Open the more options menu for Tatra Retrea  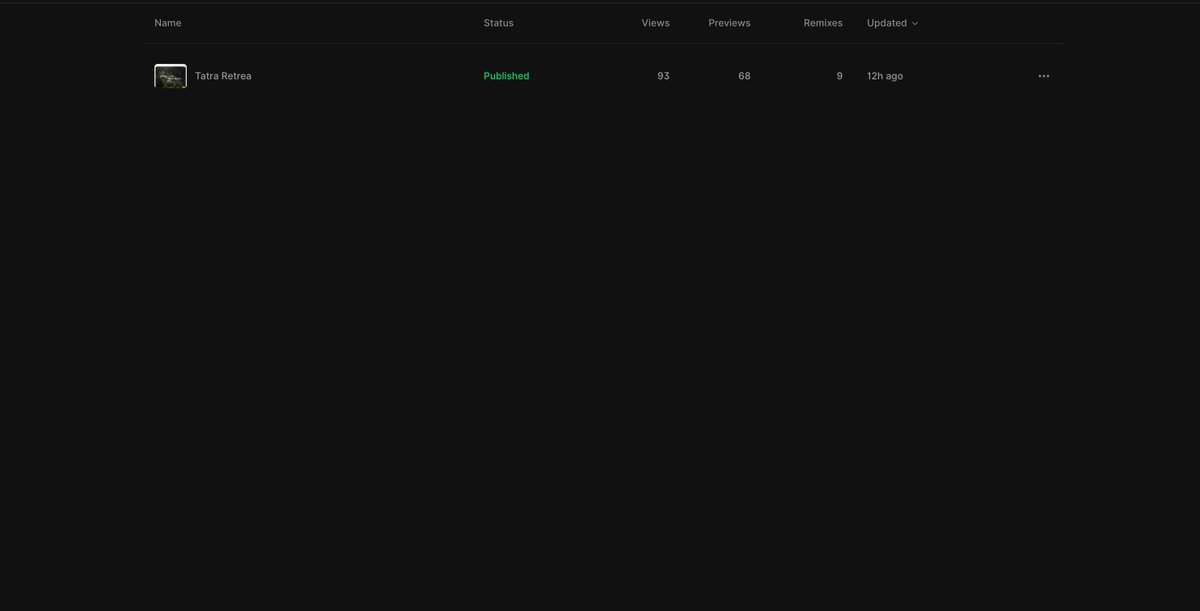(1043, 76)
